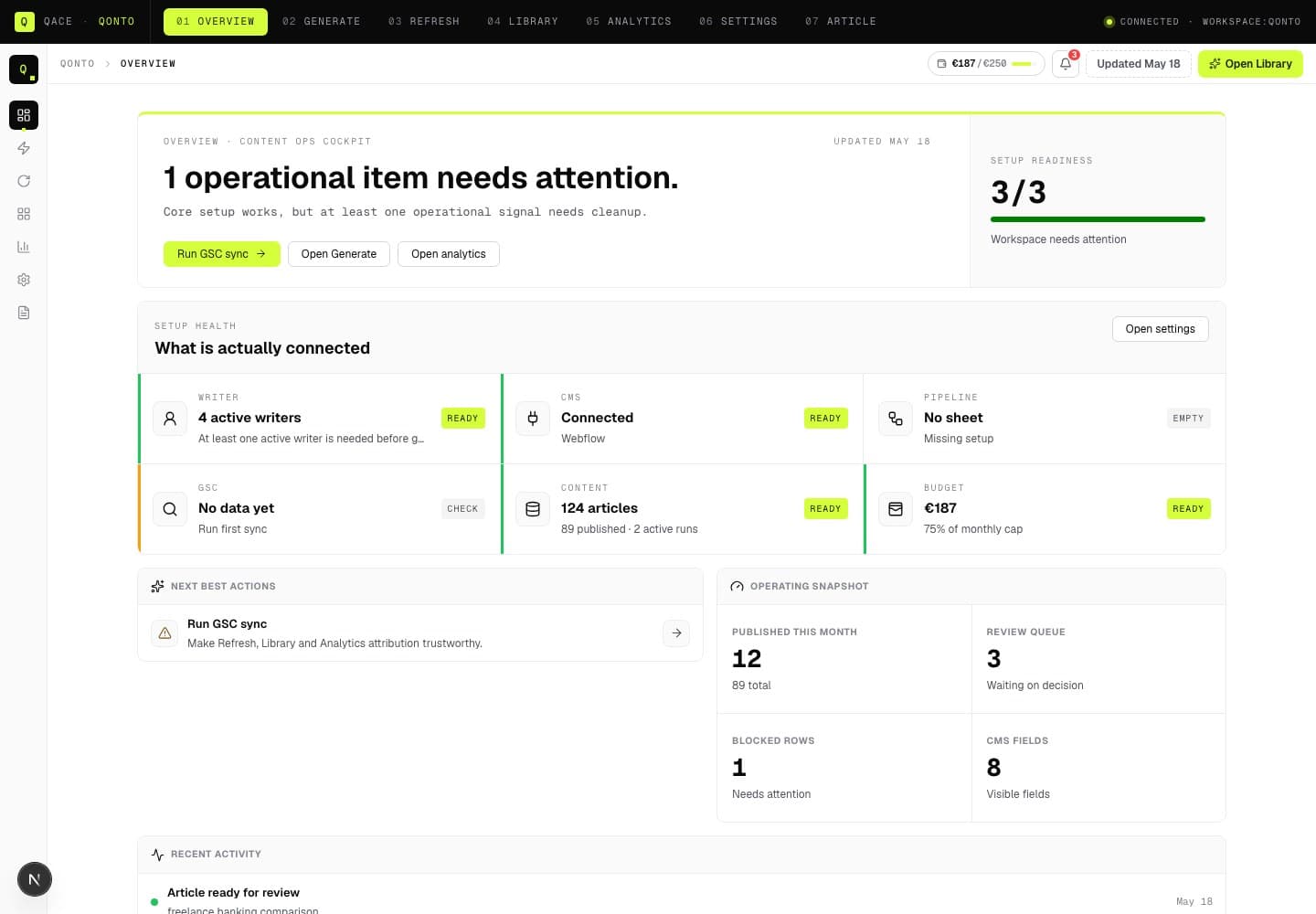Click the content database icon
Viewport: 1316px width, 914px height.
tap(533, 509)
